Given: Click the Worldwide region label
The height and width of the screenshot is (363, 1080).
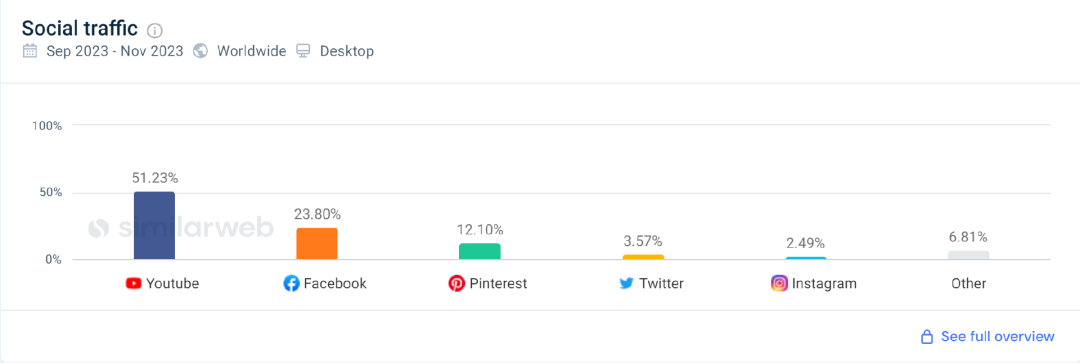Looking at the screenshot, I should (251, 51).
